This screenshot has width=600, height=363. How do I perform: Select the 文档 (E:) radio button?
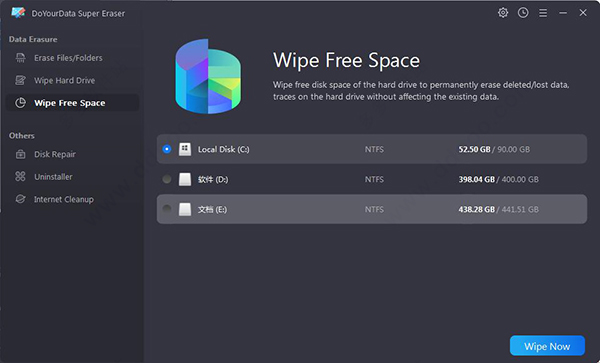(167, 209)
